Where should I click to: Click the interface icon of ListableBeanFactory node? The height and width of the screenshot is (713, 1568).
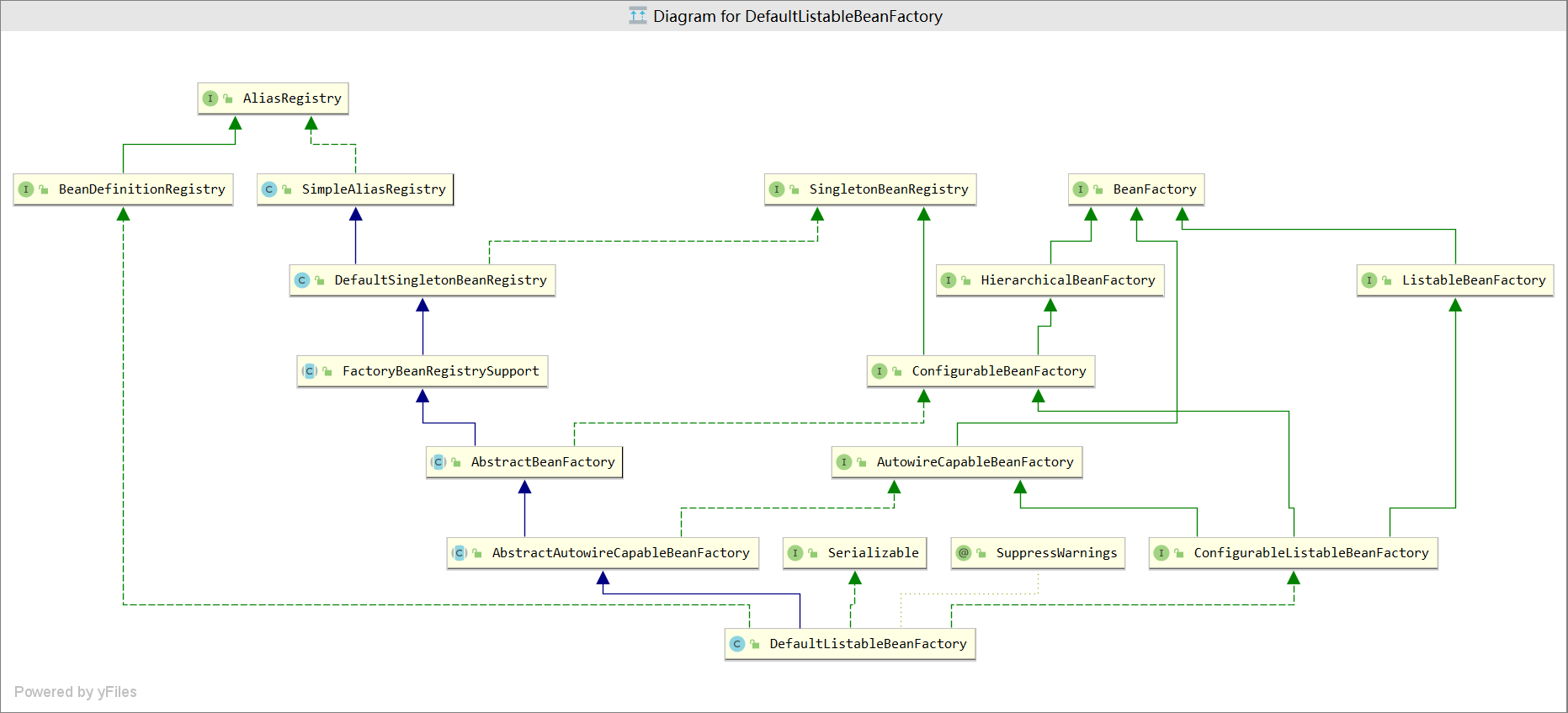click(1369, 280)
